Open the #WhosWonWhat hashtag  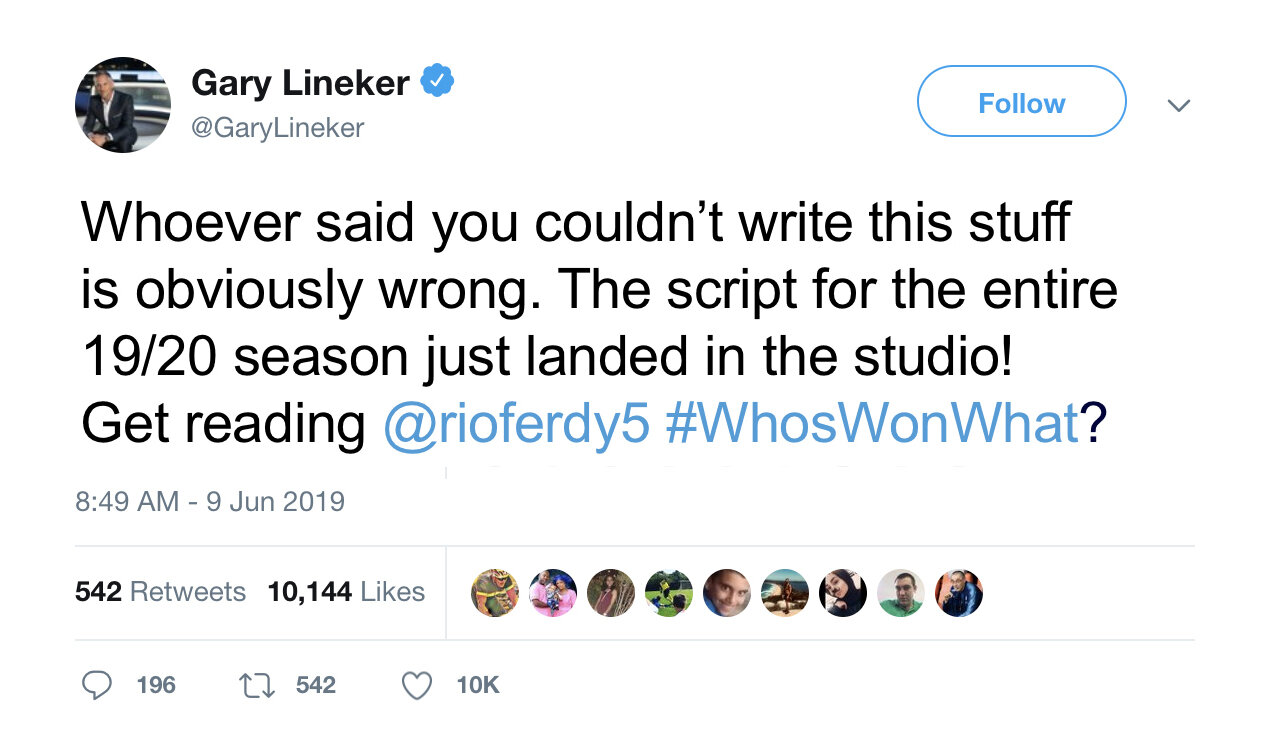(x=870, y=424)
